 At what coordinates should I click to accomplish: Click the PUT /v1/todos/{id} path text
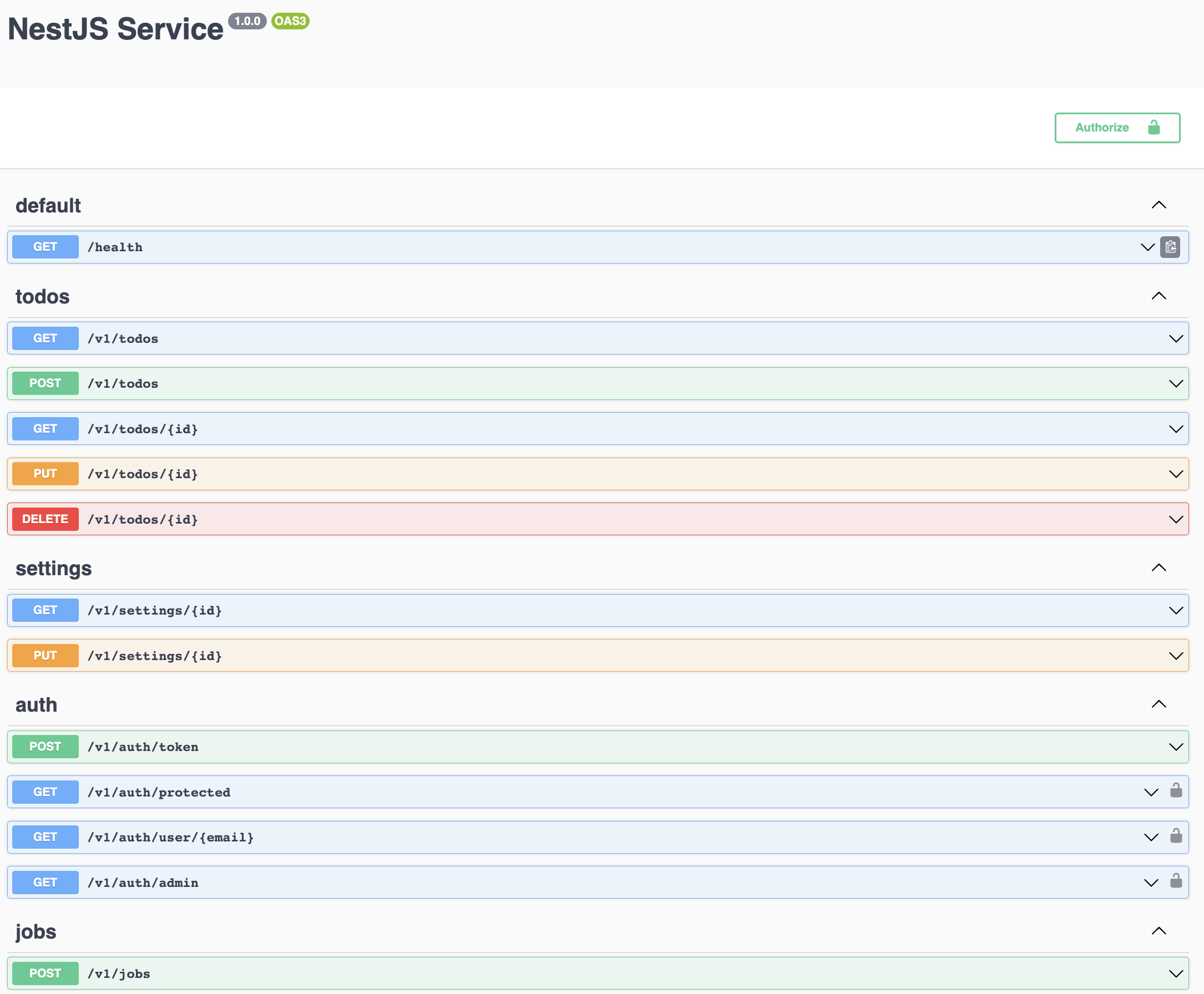(143, 474)
